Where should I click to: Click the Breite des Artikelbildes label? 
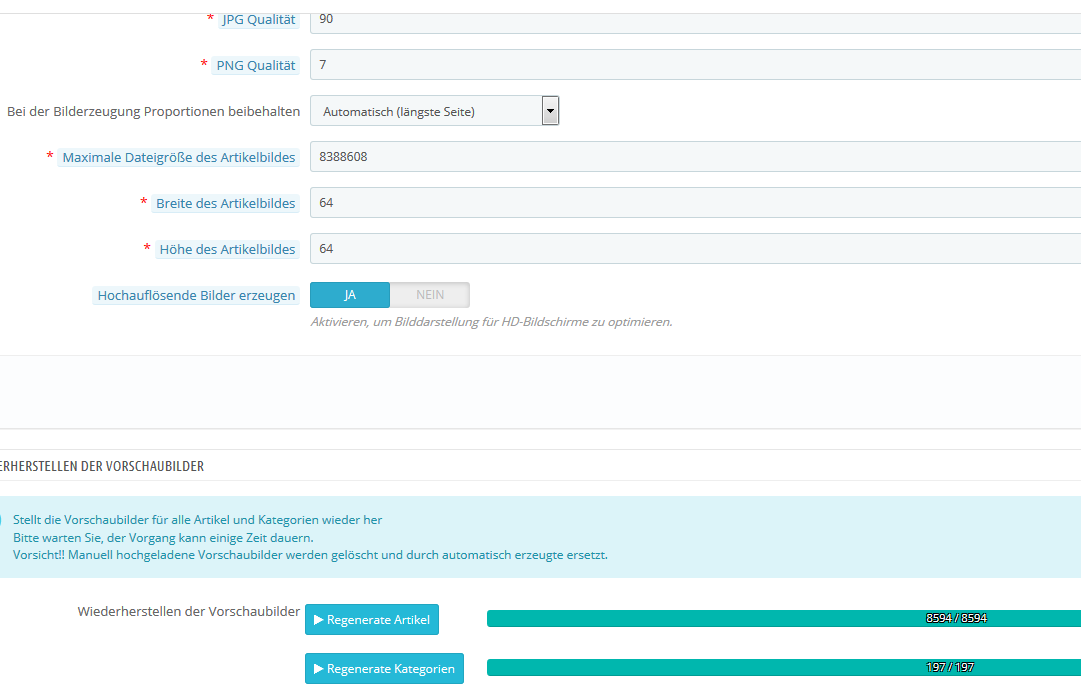(225, 203)
